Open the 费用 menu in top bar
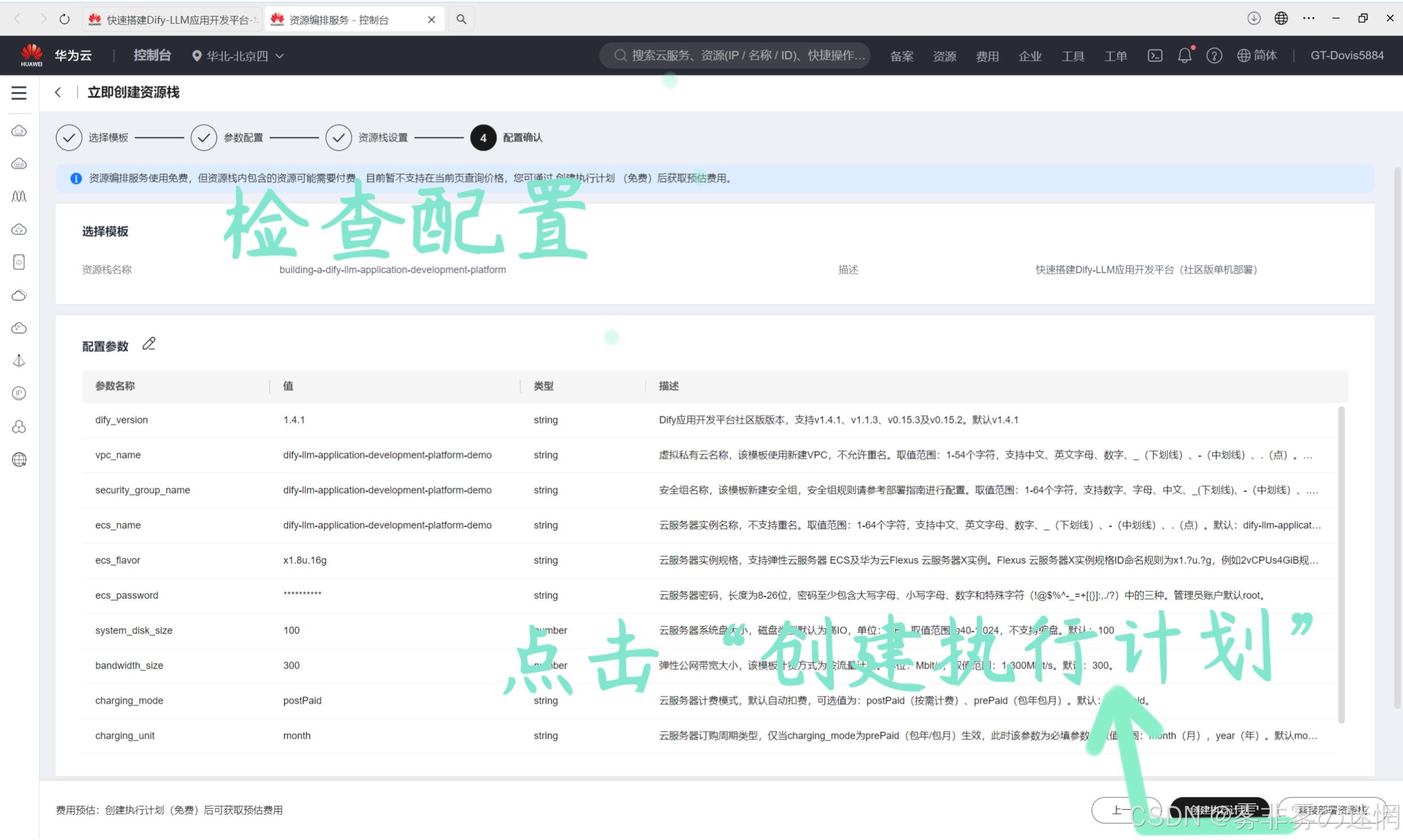This screenshot has height=840, width=1403. tap(987, 56)
